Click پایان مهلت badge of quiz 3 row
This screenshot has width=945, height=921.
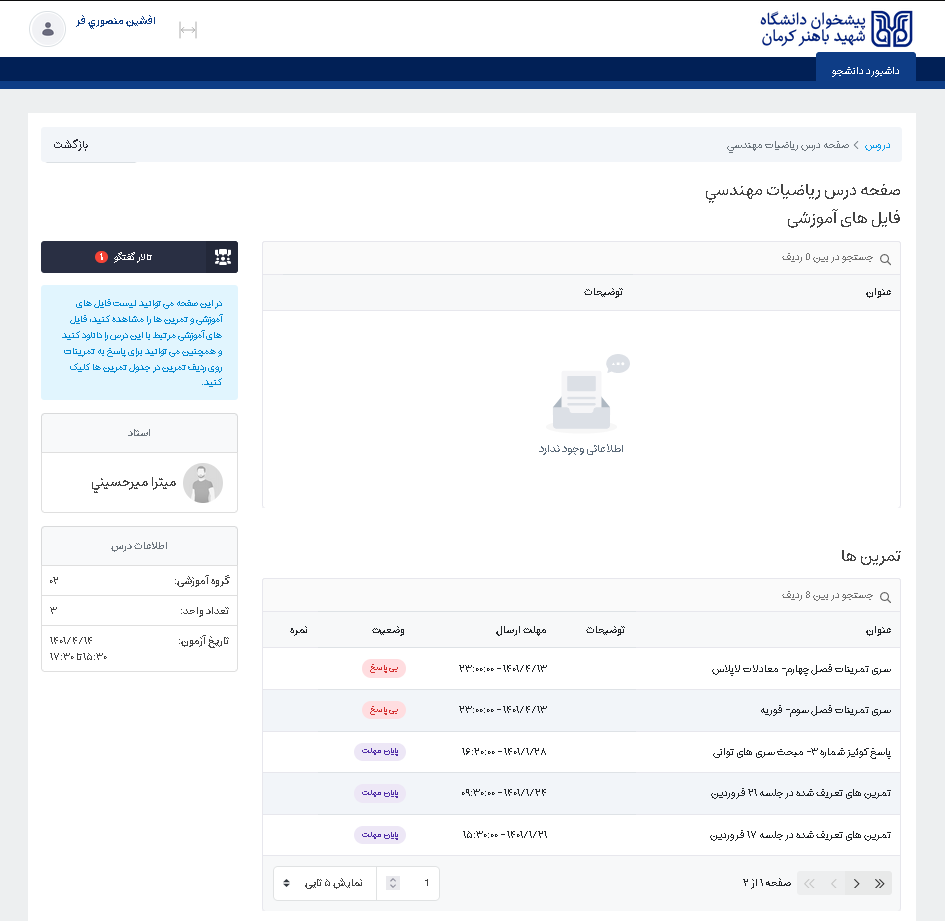coord(380,752)
